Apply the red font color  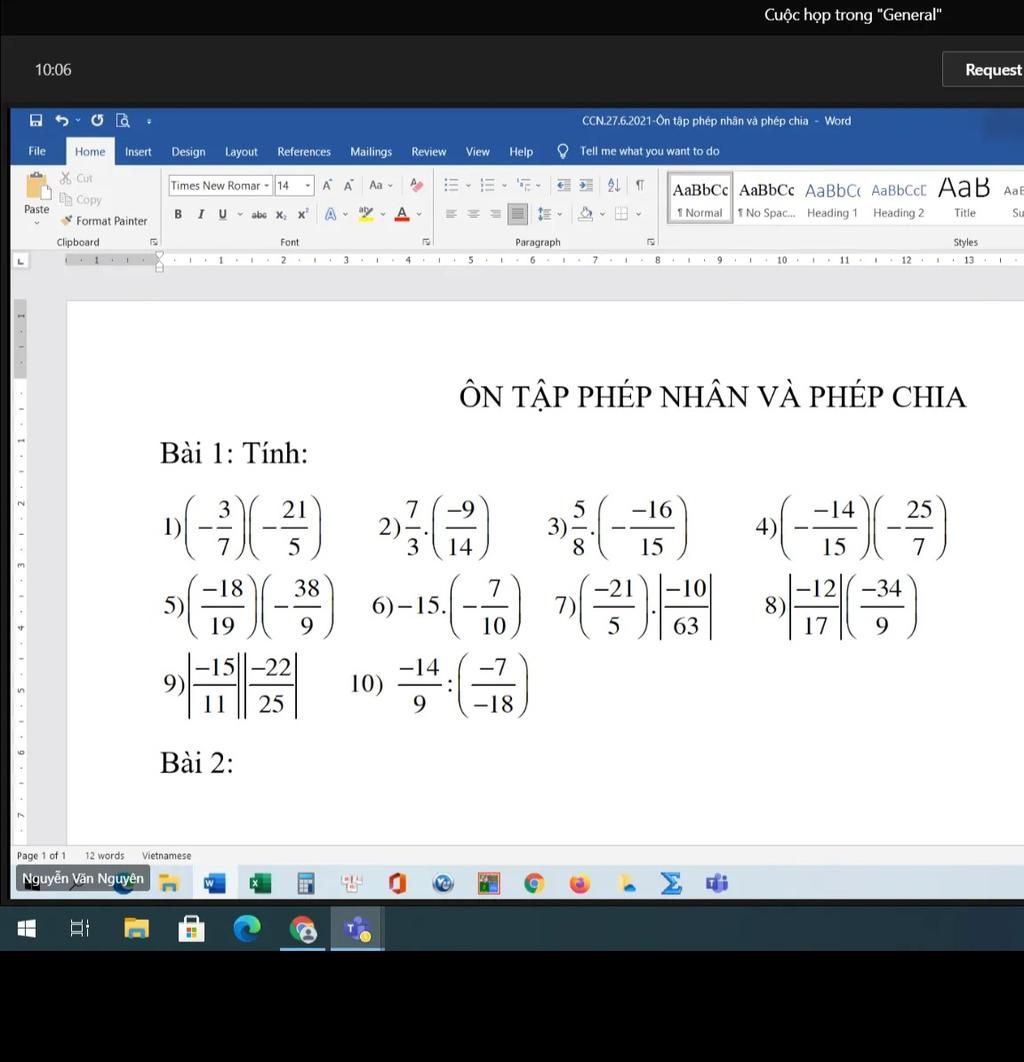402,214
